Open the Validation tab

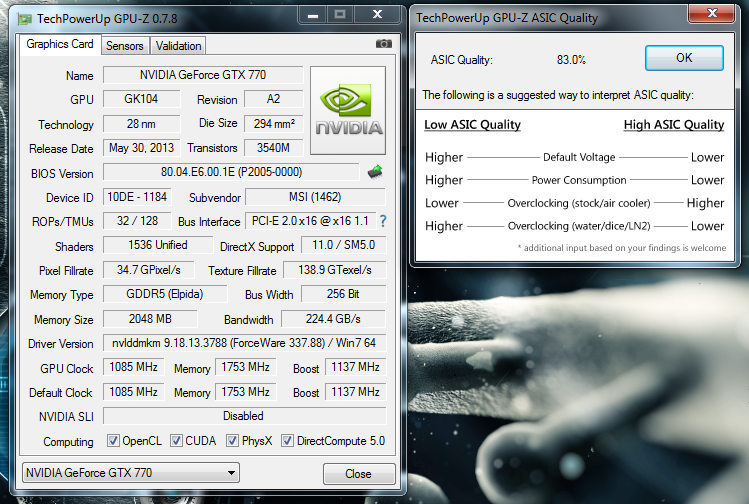click(178, 46)
